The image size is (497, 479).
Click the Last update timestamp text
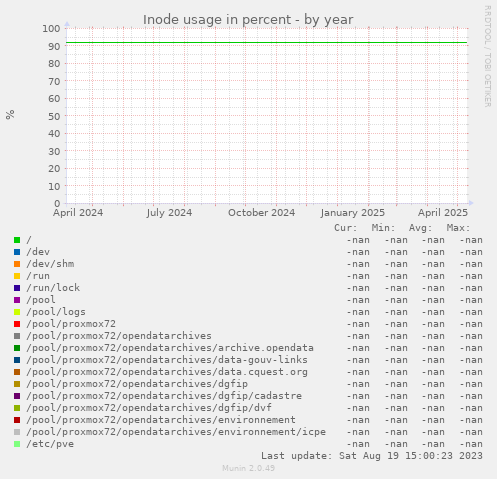[x=372, y=456]
